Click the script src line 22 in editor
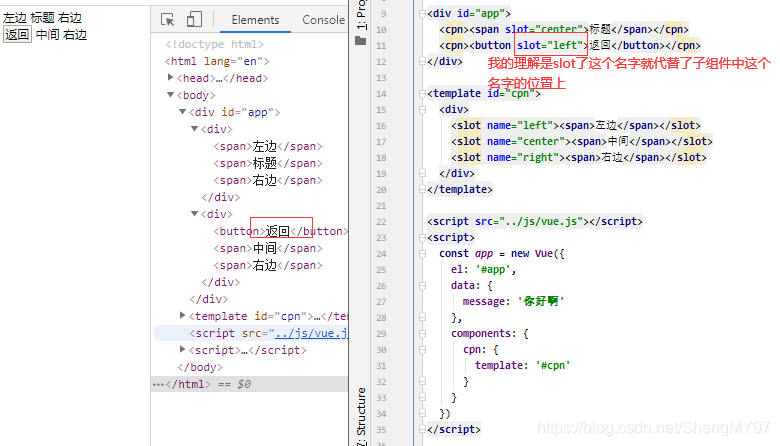The height and width of the screenshot is (446, 780). [535, 221]
